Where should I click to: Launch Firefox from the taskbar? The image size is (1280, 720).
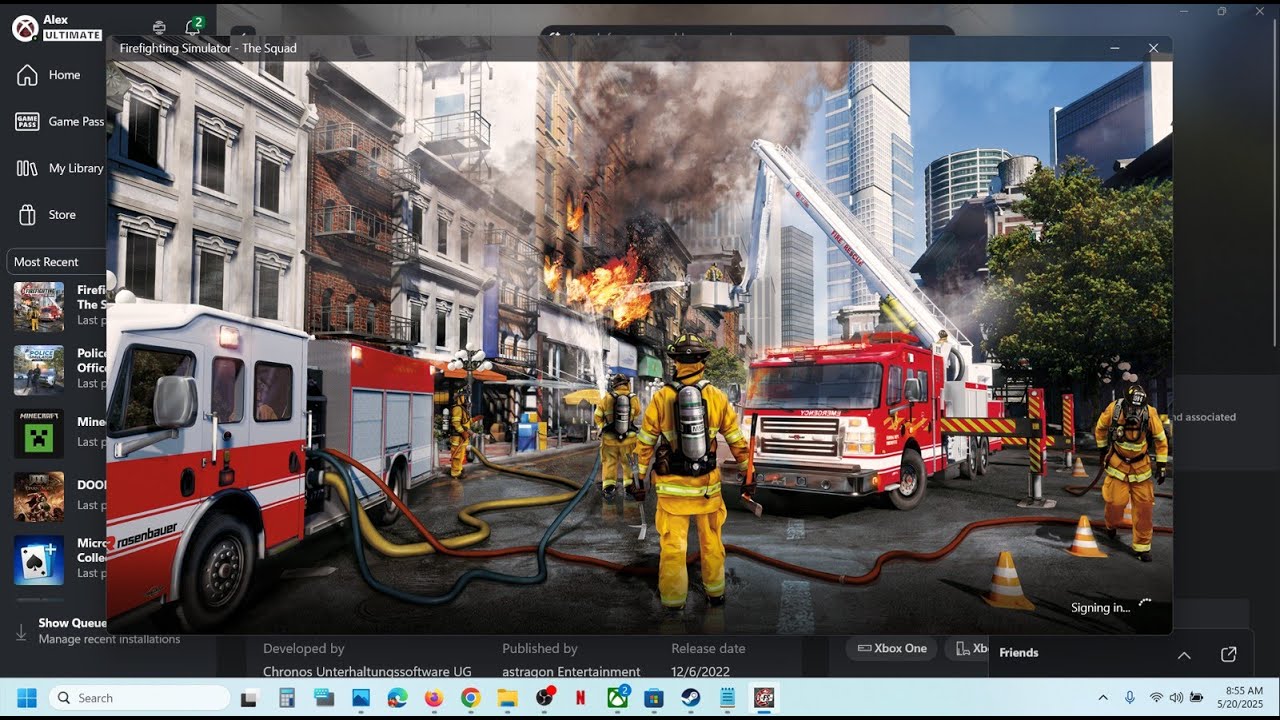[x=434, y=698]
